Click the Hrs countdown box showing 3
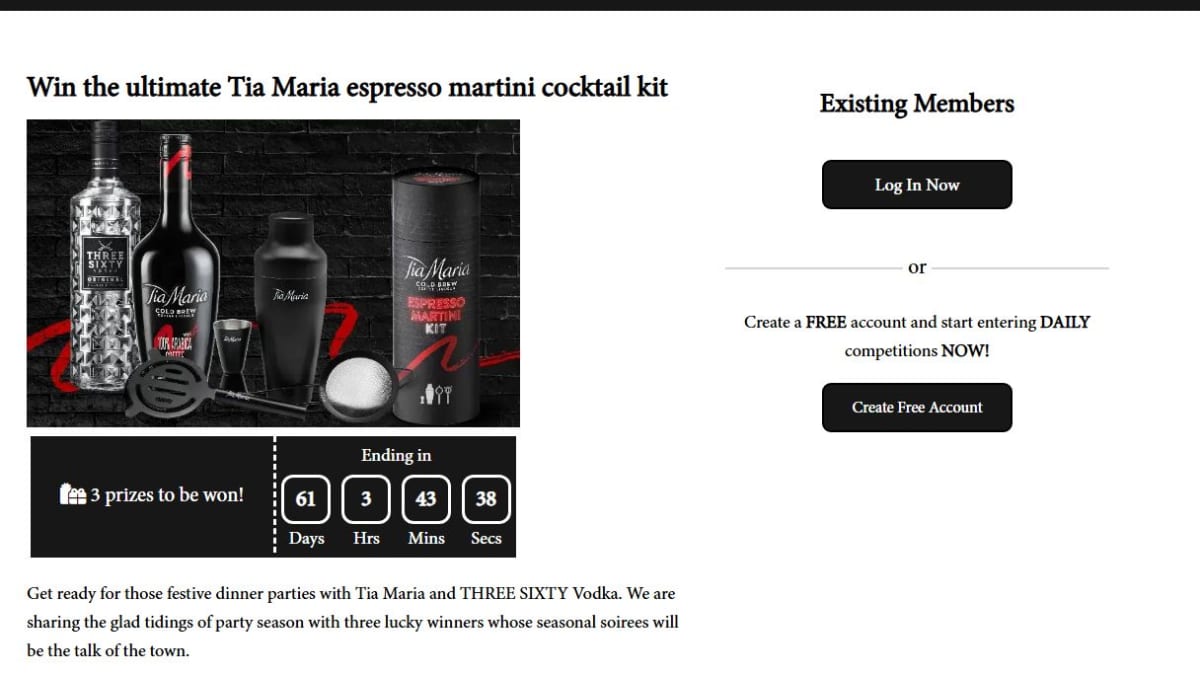 tap(366, 499)
